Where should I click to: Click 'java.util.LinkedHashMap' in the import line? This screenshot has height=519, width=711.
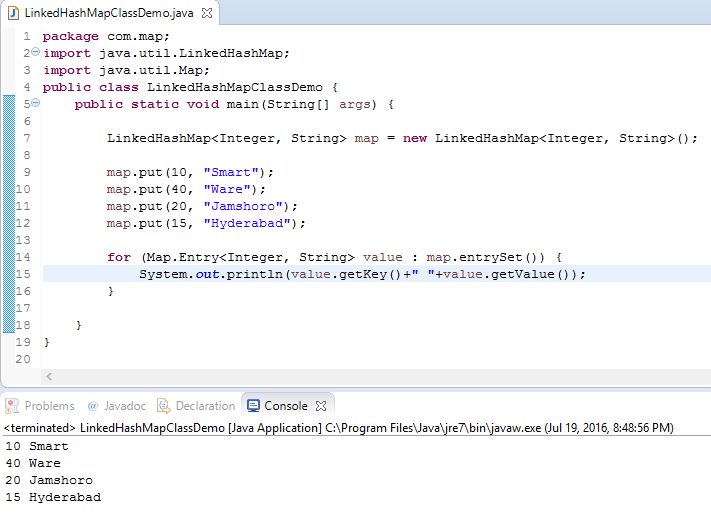(x=191, y=53)
